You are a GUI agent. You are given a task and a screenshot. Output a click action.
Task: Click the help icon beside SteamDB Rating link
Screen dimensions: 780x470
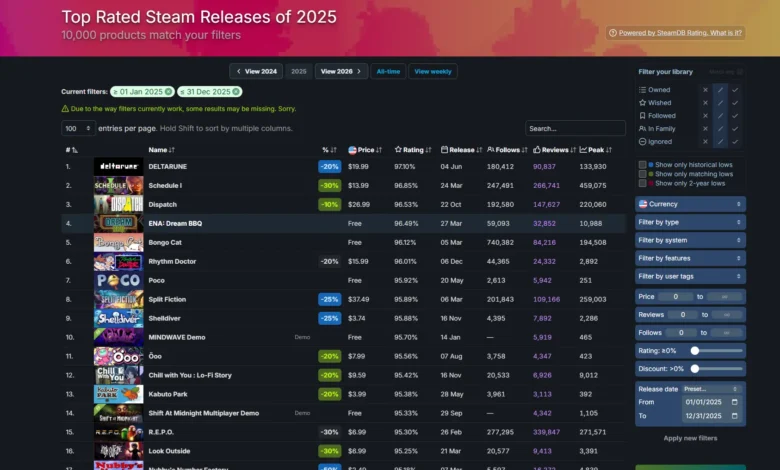pos(613,33)
